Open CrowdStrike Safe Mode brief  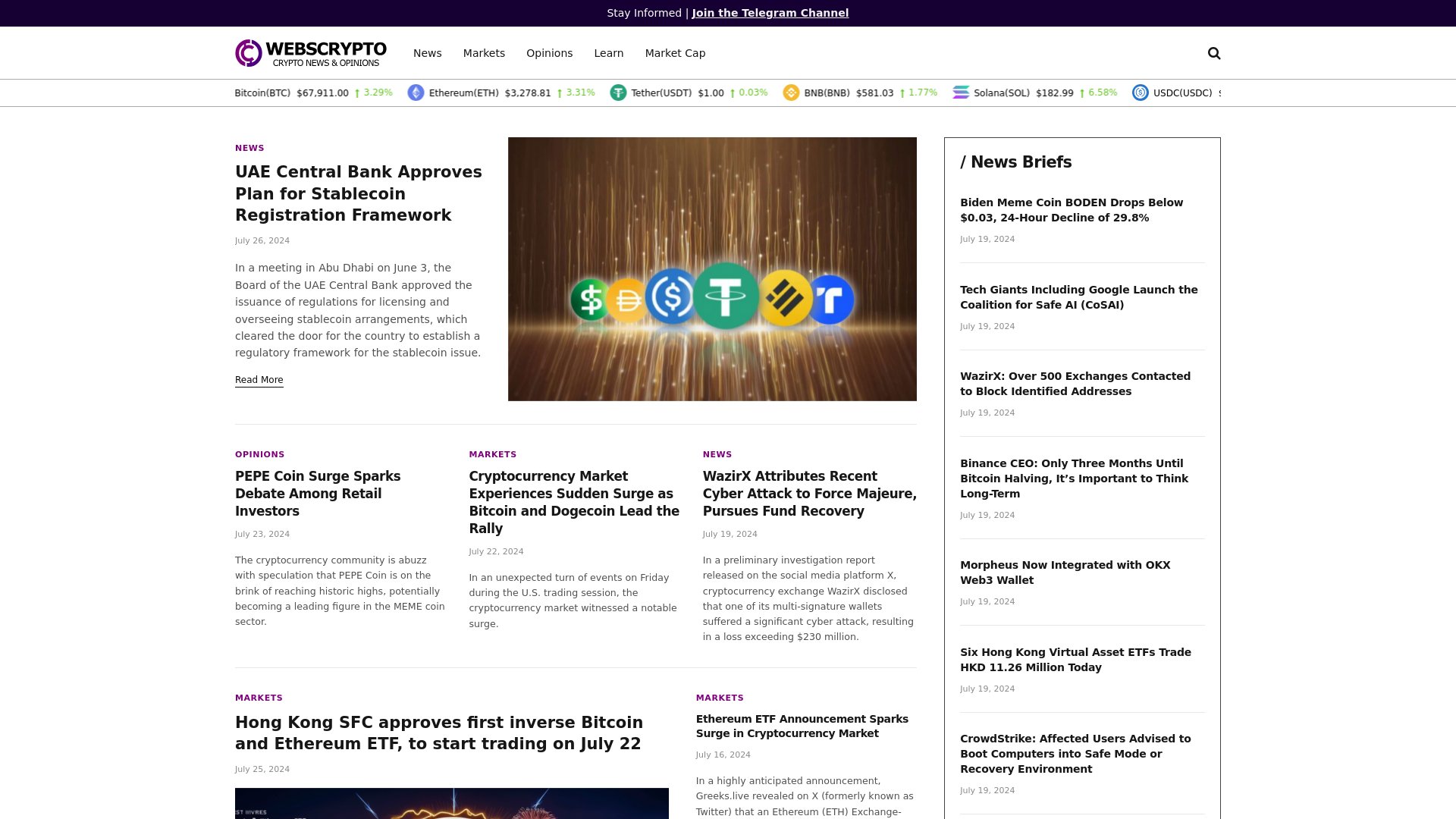[x=1075, y=754]
